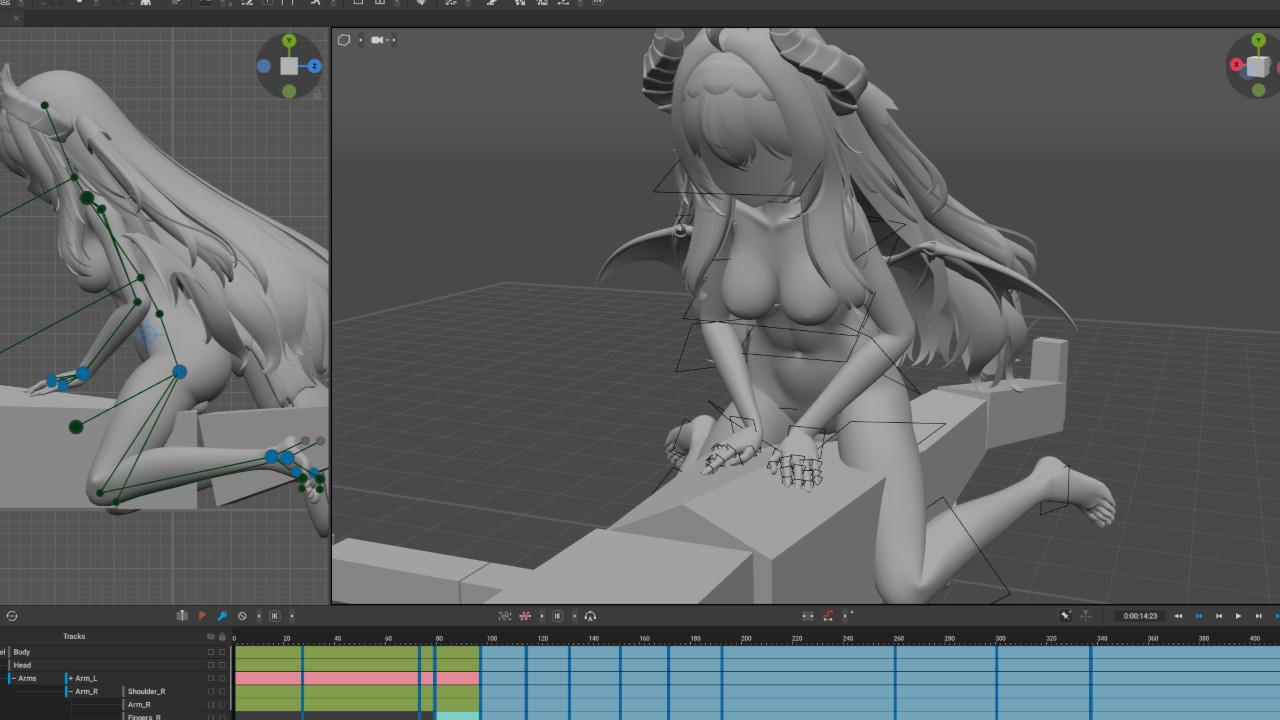This screenshot has height=720, width=1280.
Task: Click the red interpolation curve icon
Action: click(827, 616)
